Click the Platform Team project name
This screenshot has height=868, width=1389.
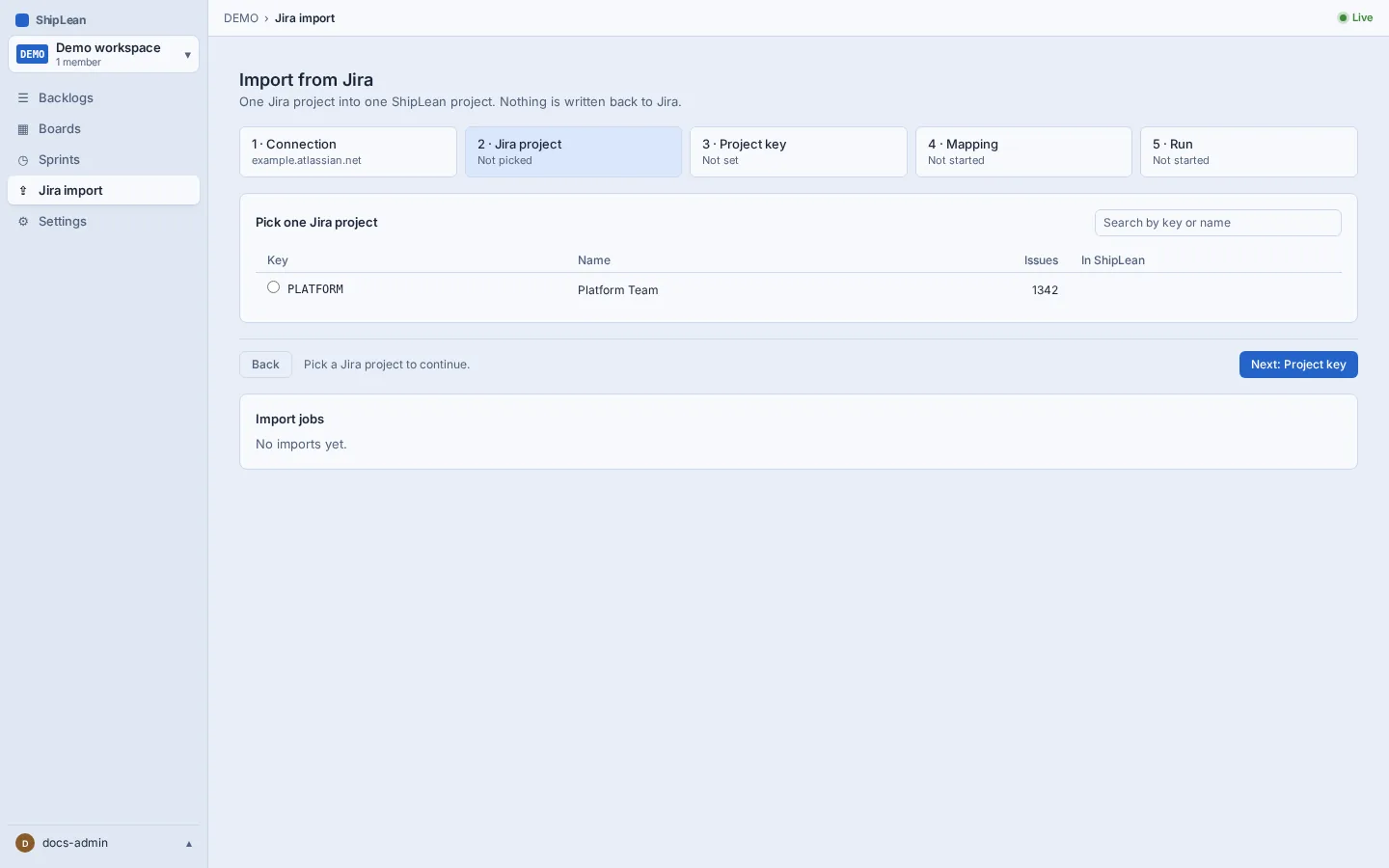click(x=618, y=290)
